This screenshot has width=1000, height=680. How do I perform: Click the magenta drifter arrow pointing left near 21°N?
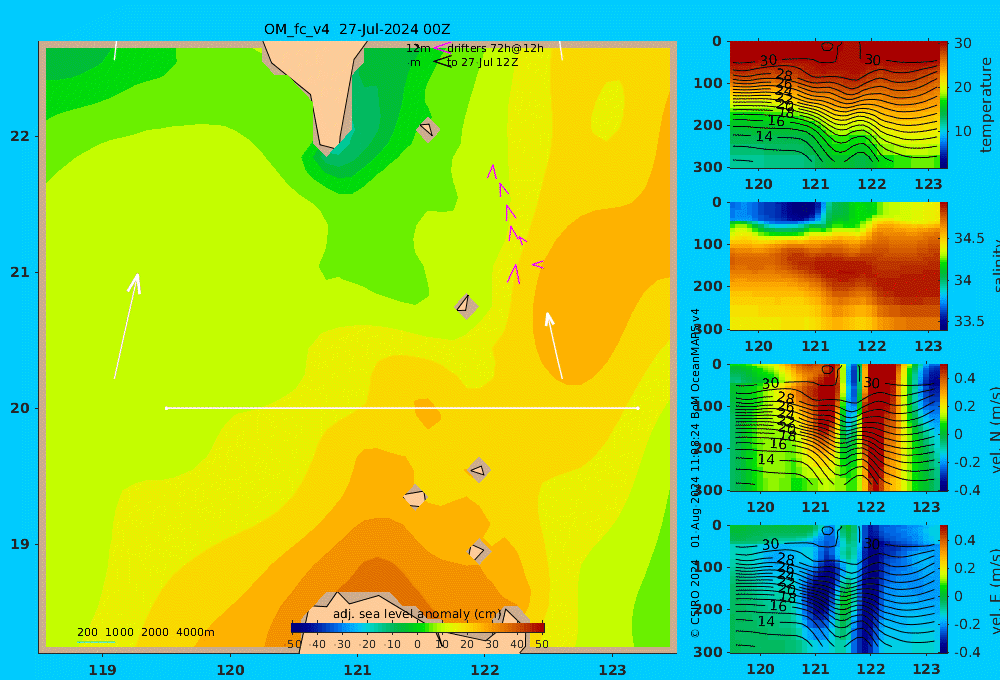point(538,263)
